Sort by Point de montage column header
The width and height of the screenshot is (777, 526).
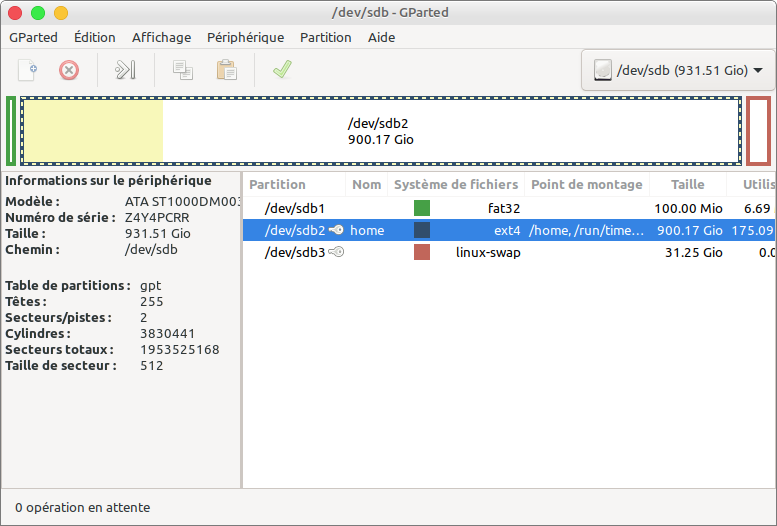click(587, 184)
